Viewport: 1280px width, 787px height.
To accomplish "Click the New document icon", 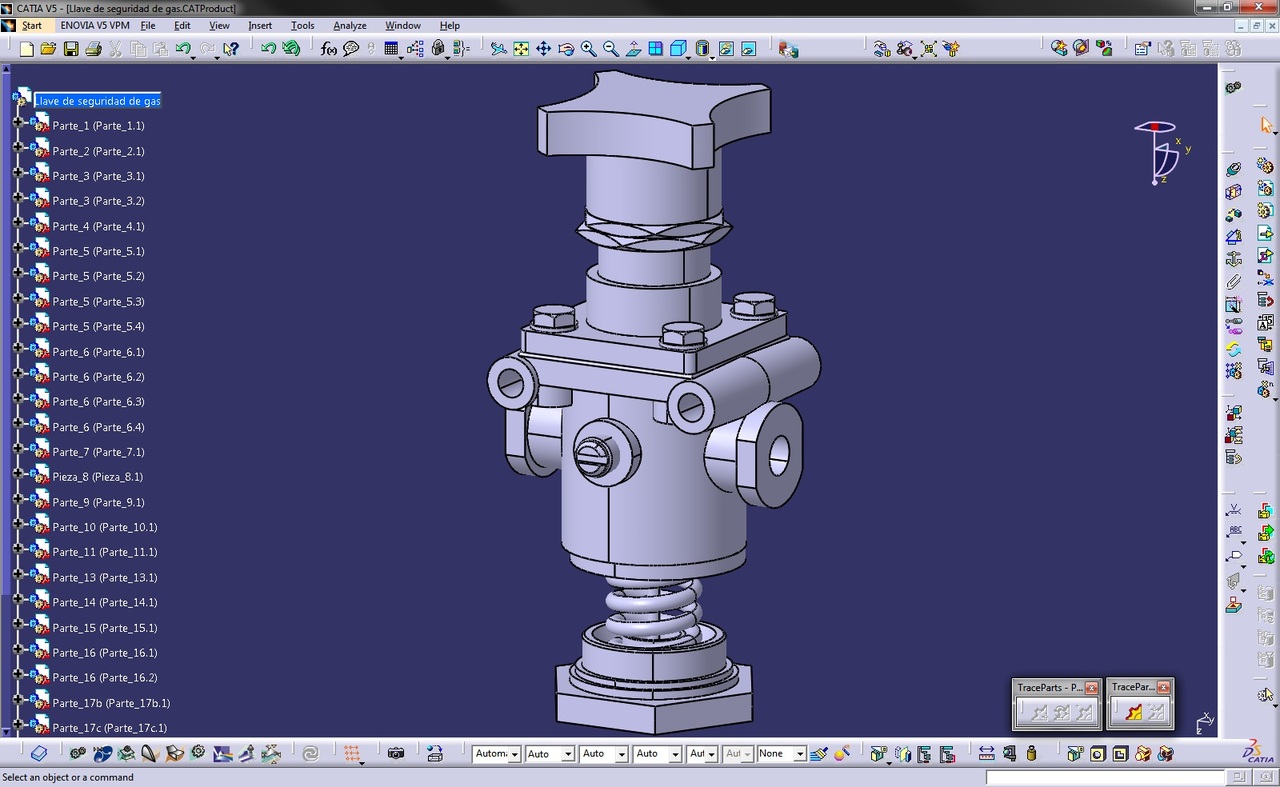I will 27,49.
